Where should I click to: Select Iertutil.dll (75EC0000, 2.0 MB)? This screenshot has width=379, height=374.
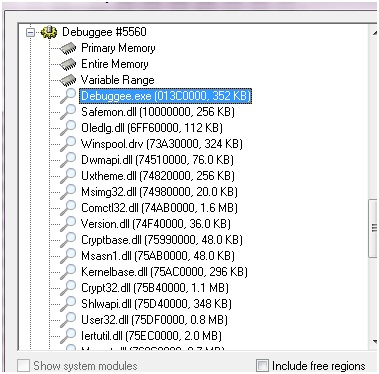click(151, 336)
